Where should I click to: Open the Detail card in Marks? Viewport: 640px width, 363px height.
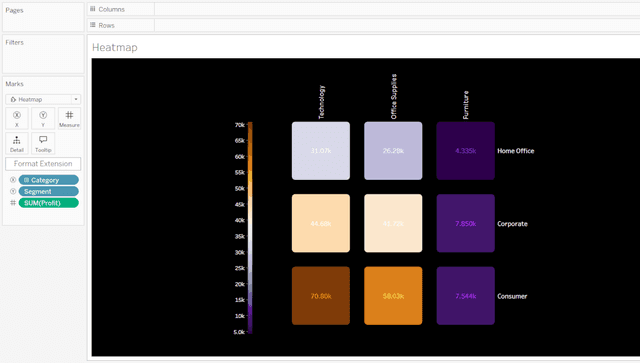tap(17, 144)
